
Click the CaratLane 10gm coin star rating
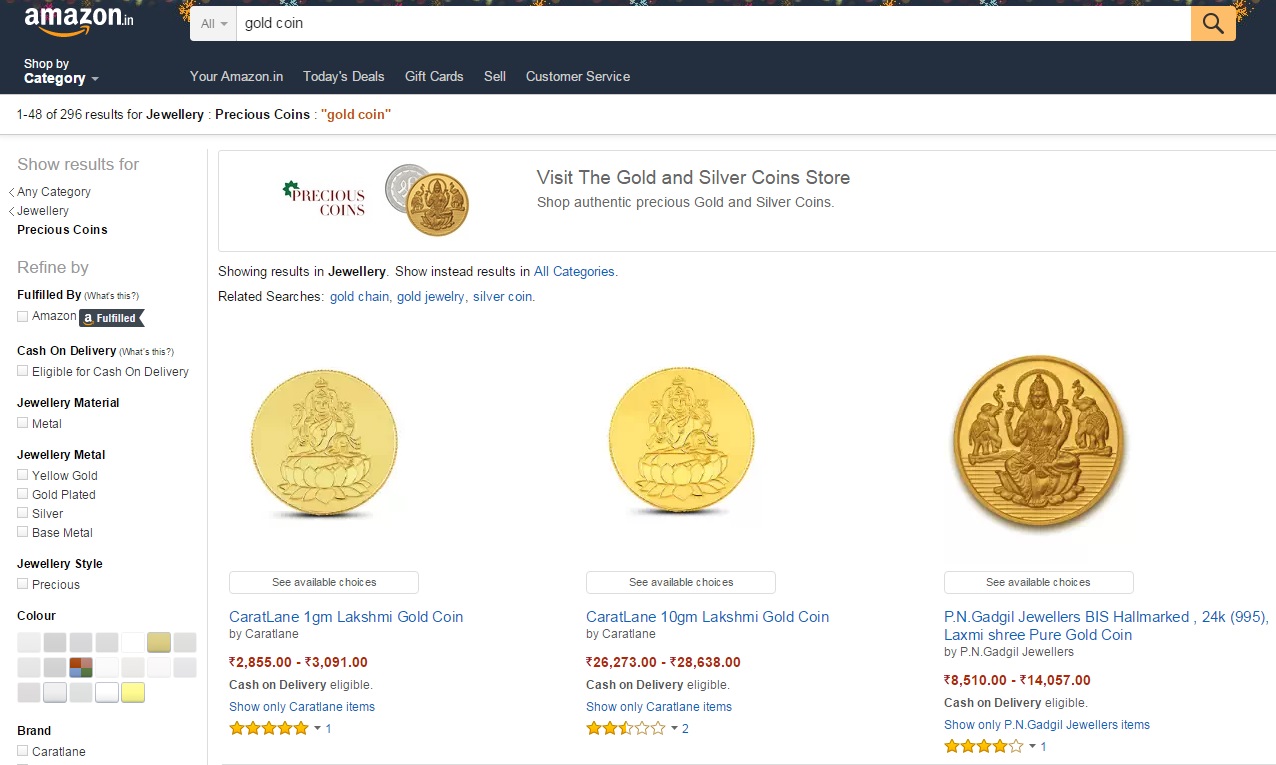pyautogui.click(x=626, y=729)
